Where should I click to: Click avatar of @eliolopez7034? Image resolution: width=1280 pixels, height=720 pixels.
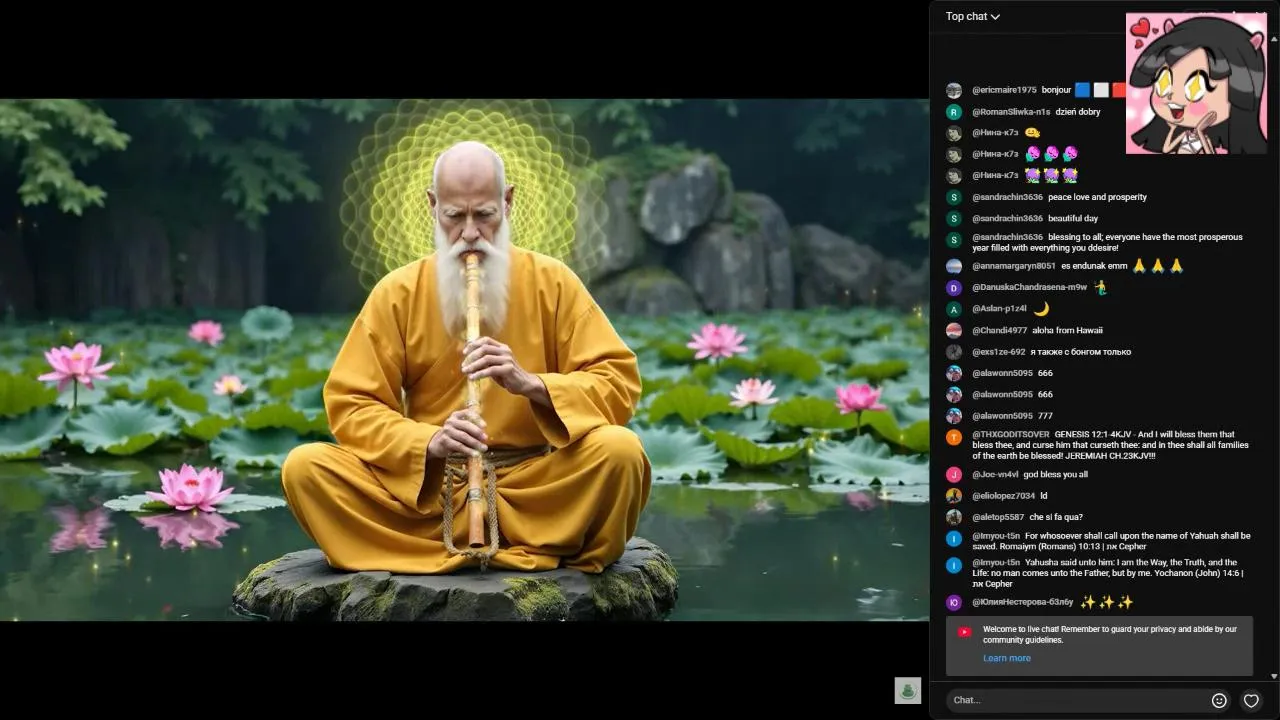(954, 496)
